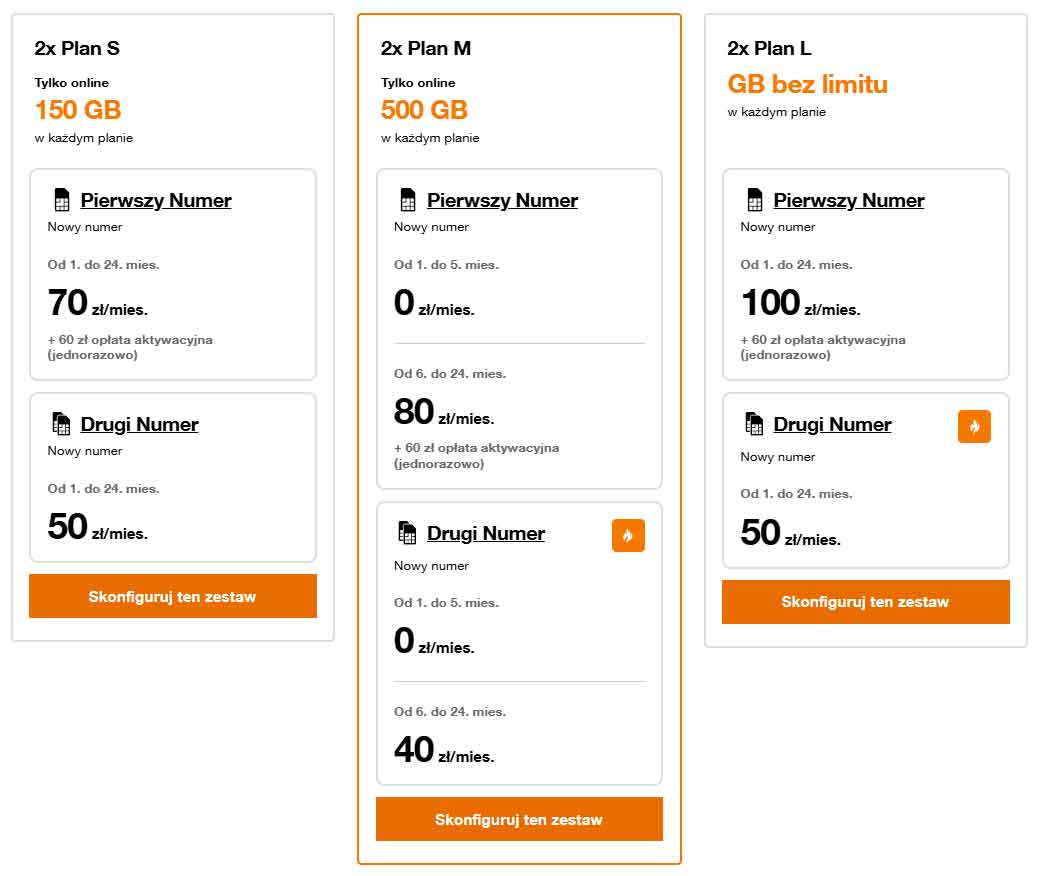The width and height of the screenshot is (1041, 876).
Task: Click Skonfiguruj ten zestaw for Plan M
Action: (519, 819)
